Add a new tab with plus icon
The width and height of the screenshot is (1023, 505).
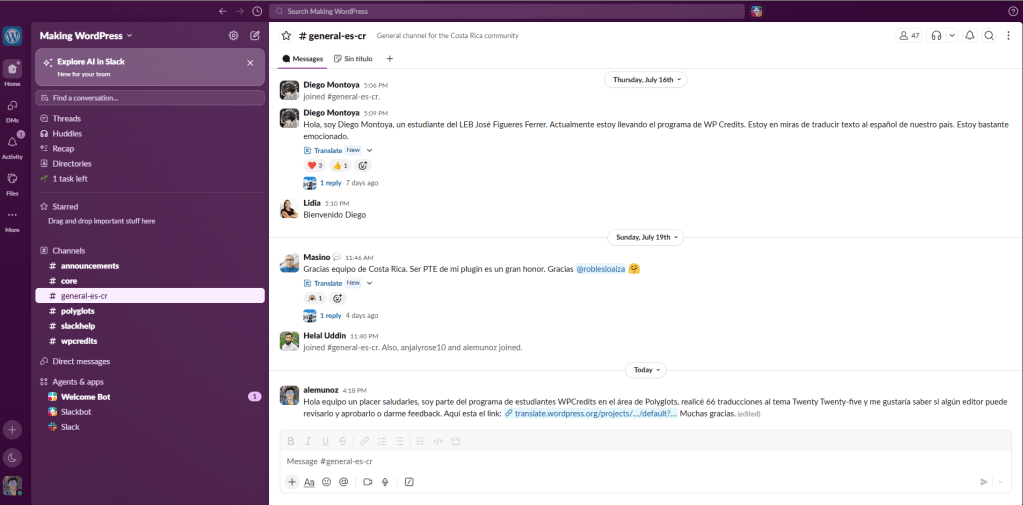(x=389, y=59)
